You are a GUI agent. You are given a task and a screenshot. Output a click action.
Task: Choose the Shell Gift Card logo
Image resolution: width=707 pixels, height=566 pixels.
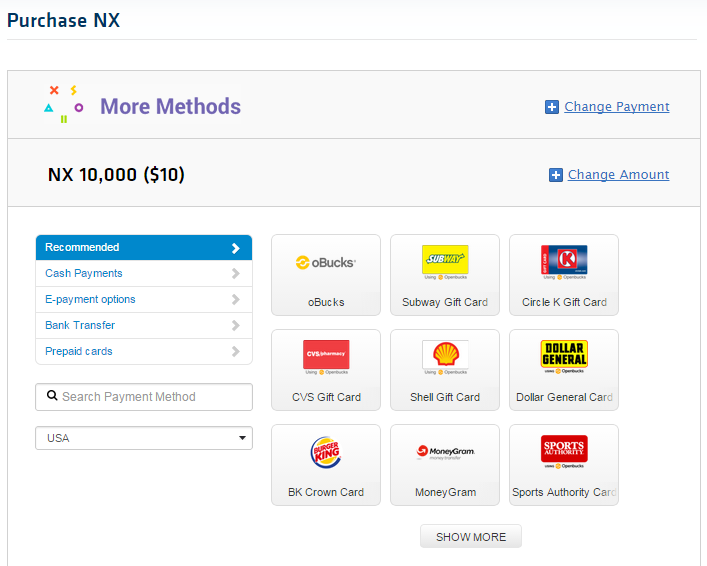[x=445, y=355]
